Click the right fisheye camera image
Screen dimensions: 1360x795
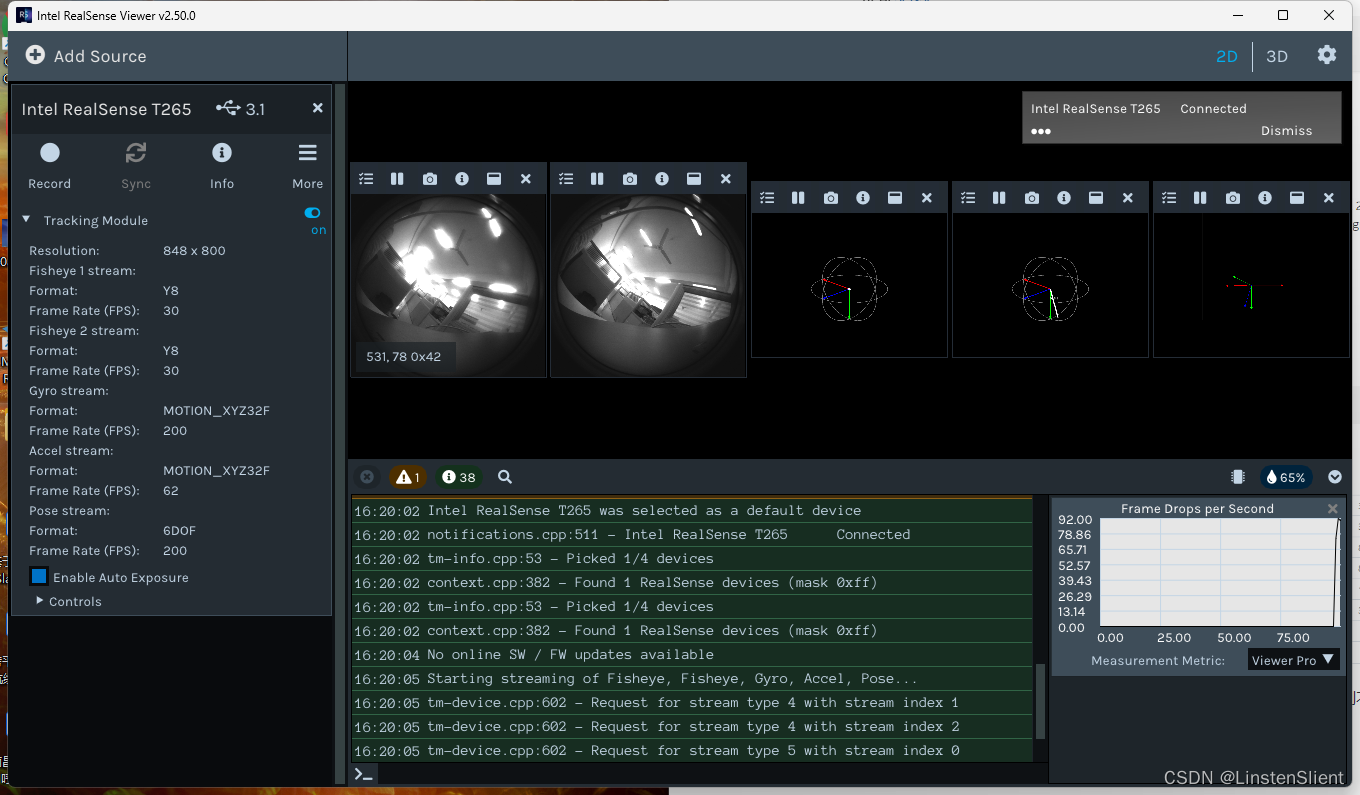[x=648, y=286]
